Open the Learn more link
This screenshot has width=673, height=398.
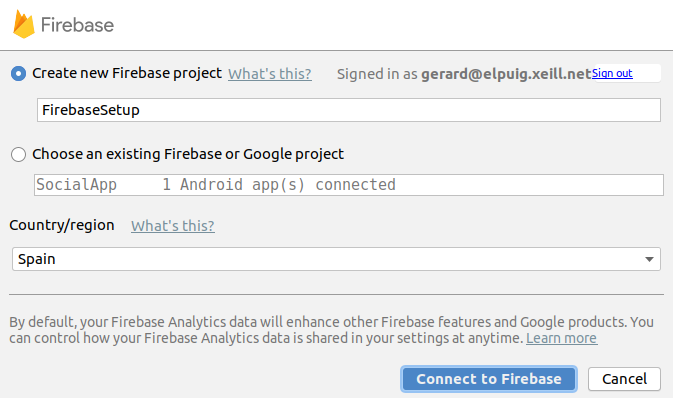point(561,338)
